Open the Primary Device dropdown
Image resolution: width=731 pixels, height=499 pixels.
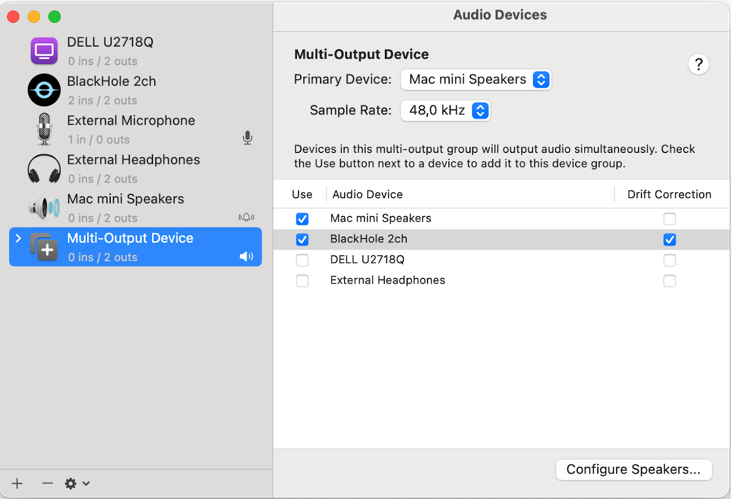[x=476, y=80]
